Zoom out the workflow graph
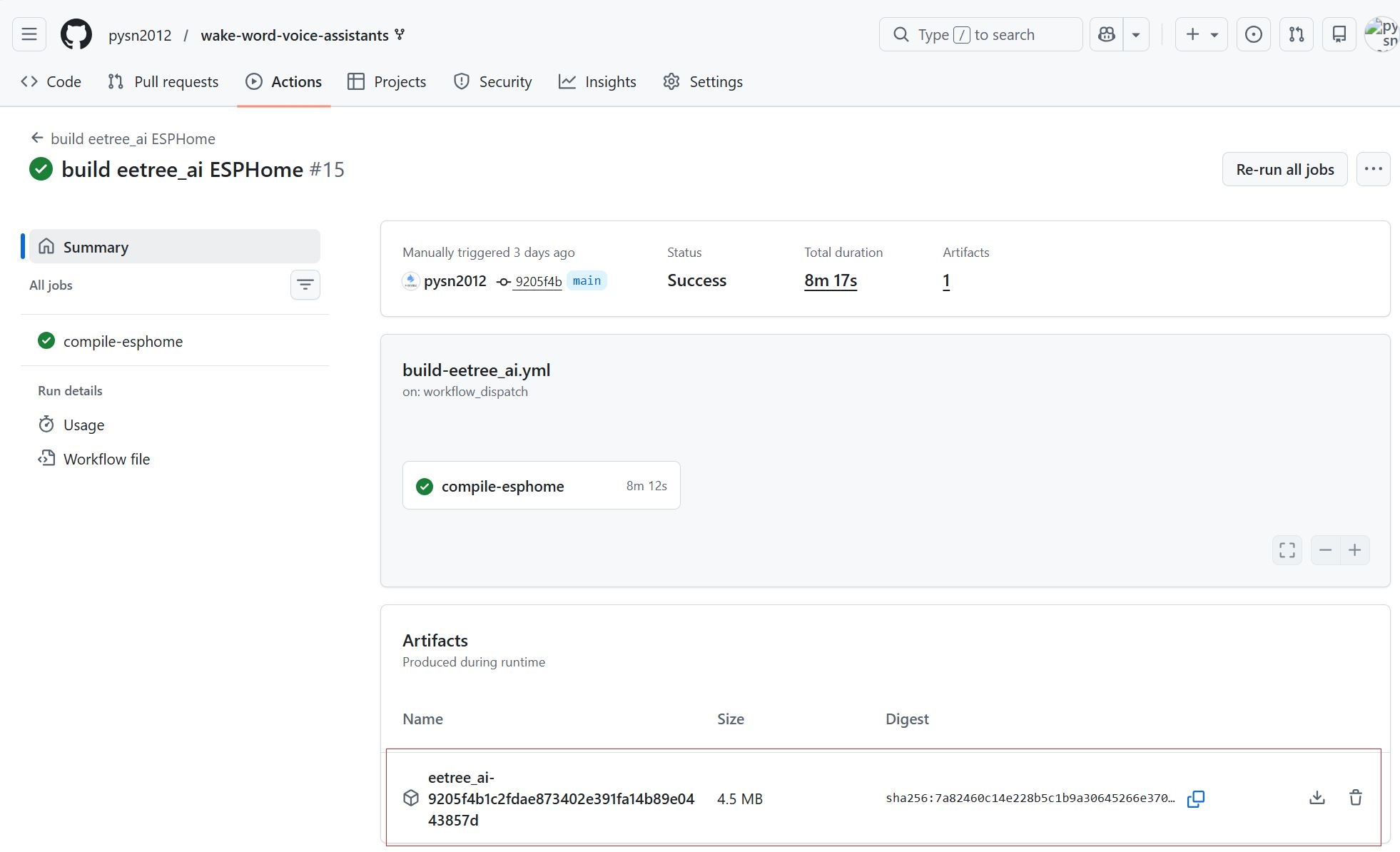Screen dimensions: 1400x852 [1326, 550]
